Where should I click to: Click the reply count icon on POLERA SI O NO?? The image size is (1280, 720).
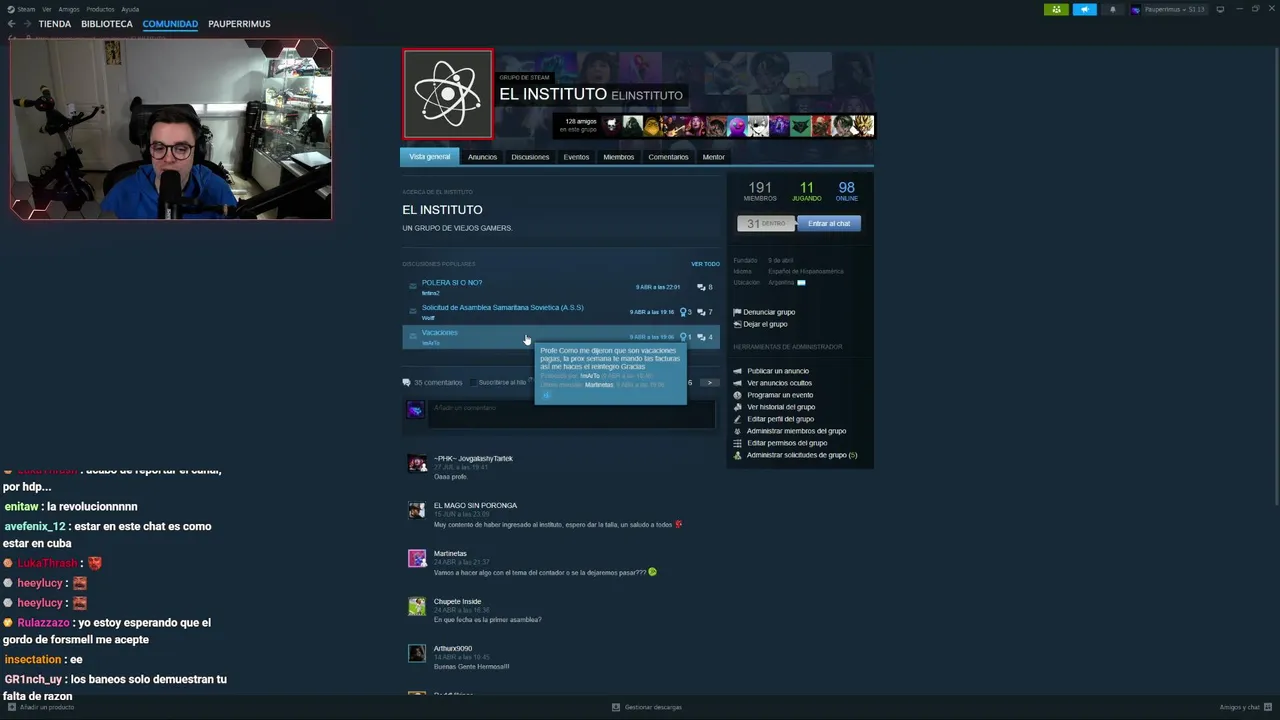pyautogui.click(x=701, y=287)
